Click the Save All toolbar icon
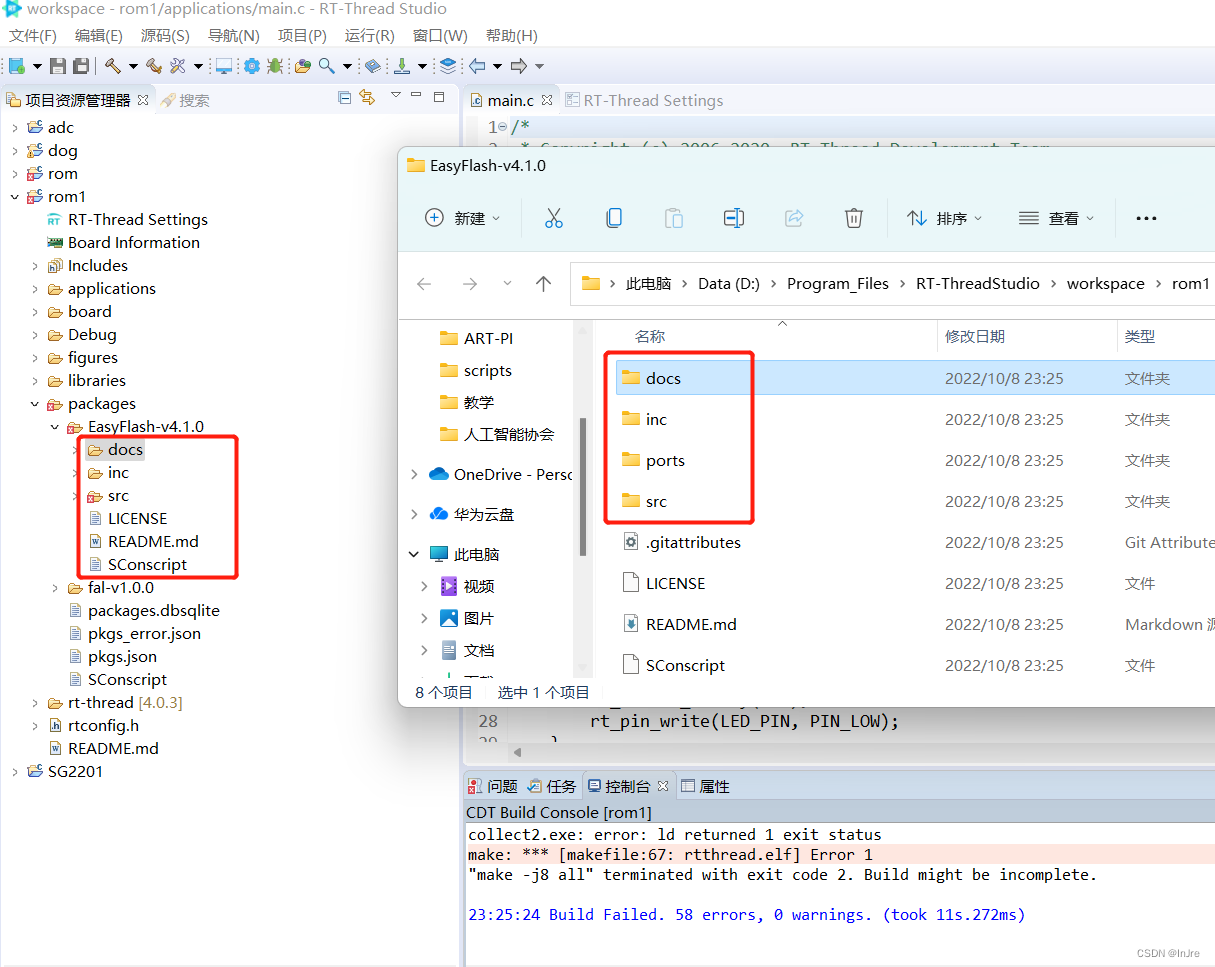1215x967 pixels. [81, 66]
